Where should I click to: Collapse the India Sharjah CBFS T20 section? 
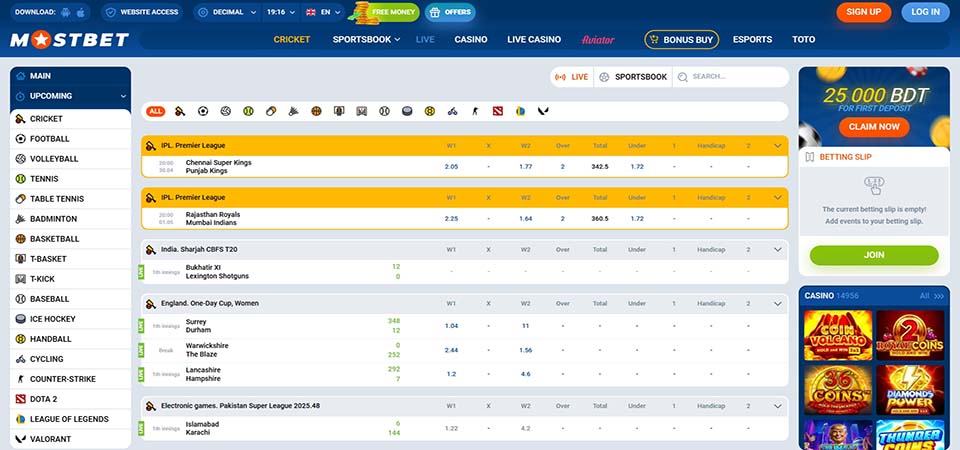pos(778,250)
